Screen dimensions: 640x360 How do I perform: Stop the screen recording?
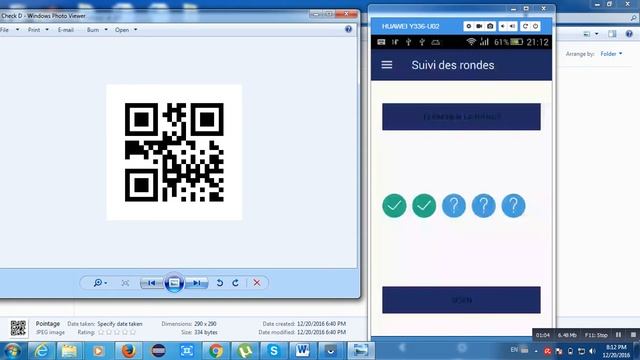(633, 335)
